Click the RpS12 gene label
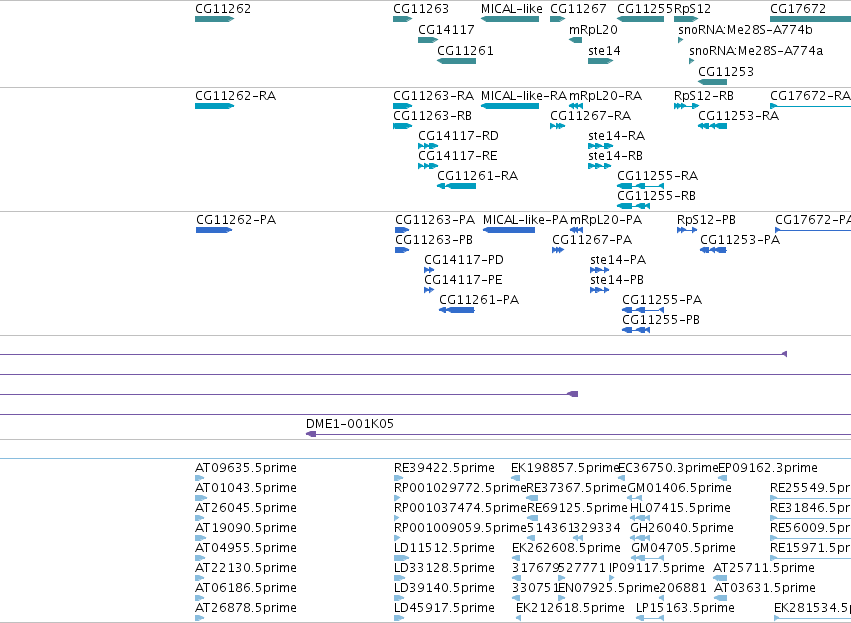The image size is (851, 623). click(x=692, y=9)
